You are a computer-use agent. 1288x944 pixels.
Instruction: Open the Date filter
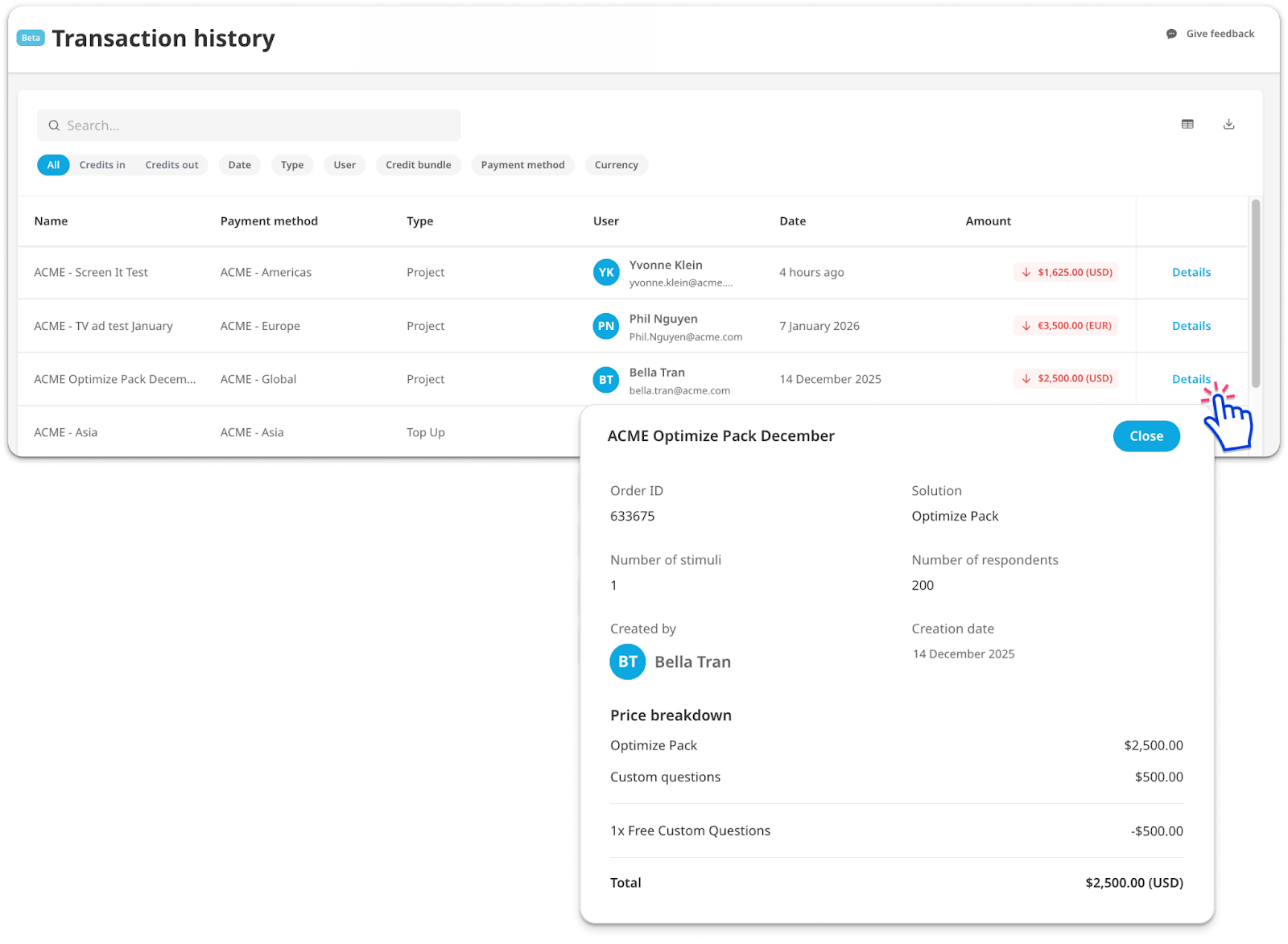(x=240, y=165)
